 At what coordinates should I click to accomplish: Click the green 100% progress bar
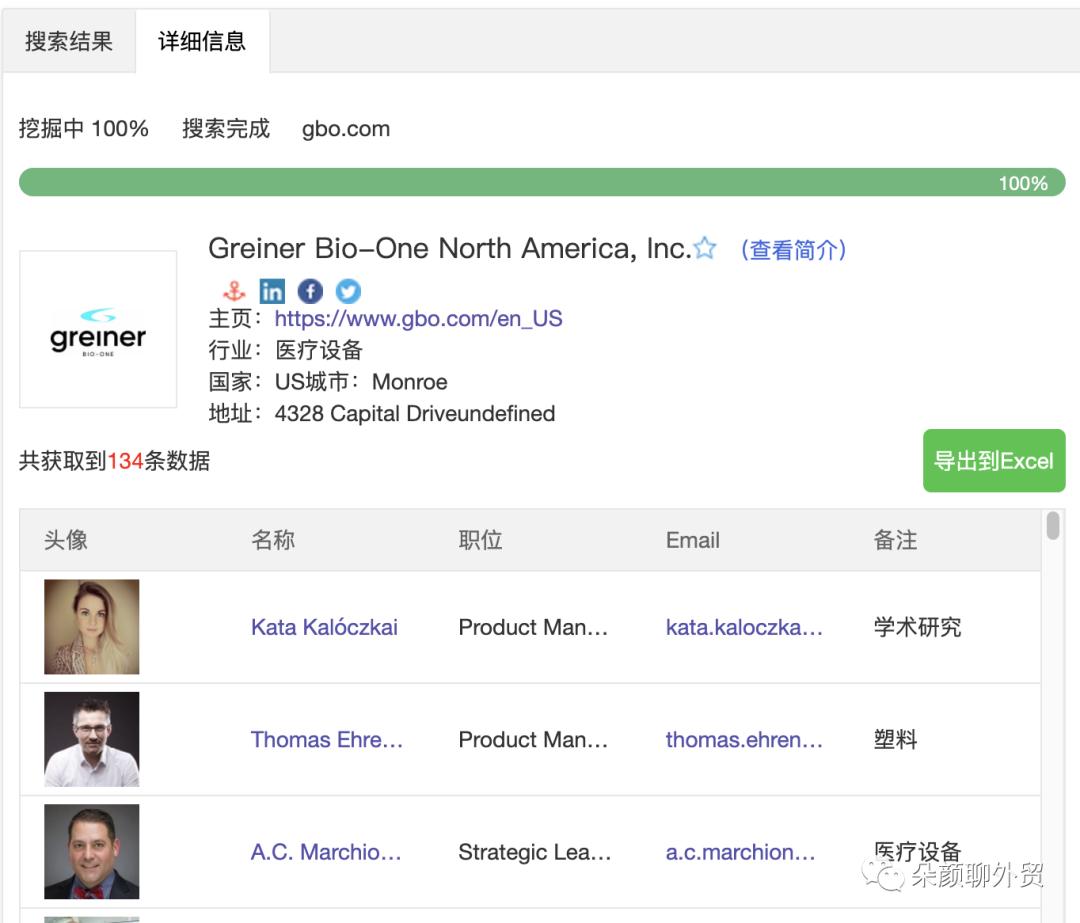pyautogui.click(x=542, y=182)
